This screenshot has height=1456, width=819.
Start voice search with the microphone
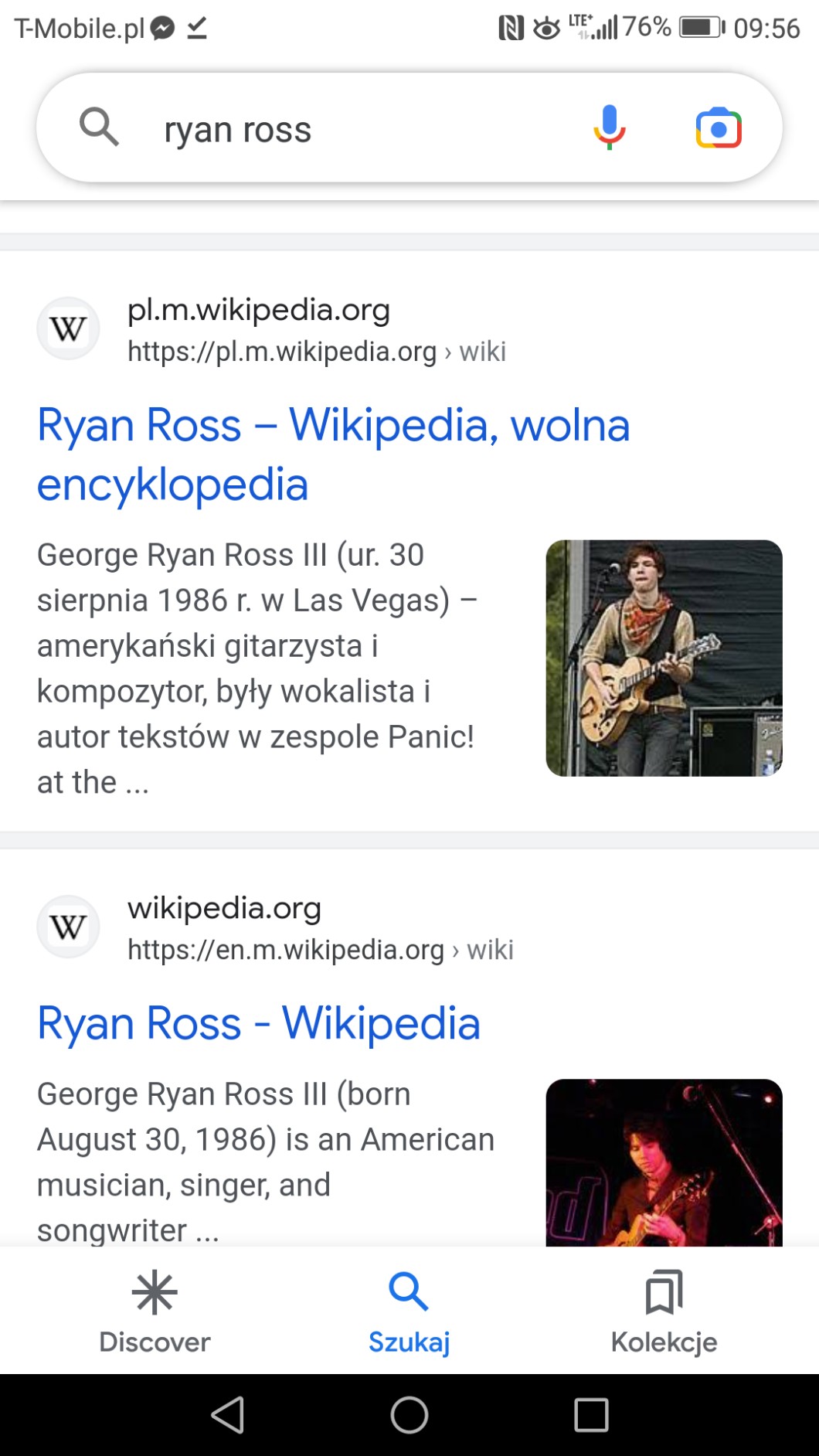tap(609, 128)
